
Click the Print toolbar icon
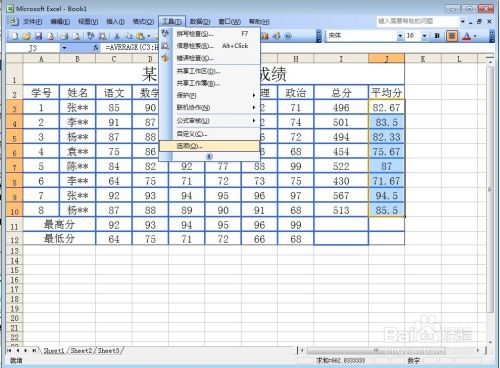(x=64, y=36)
